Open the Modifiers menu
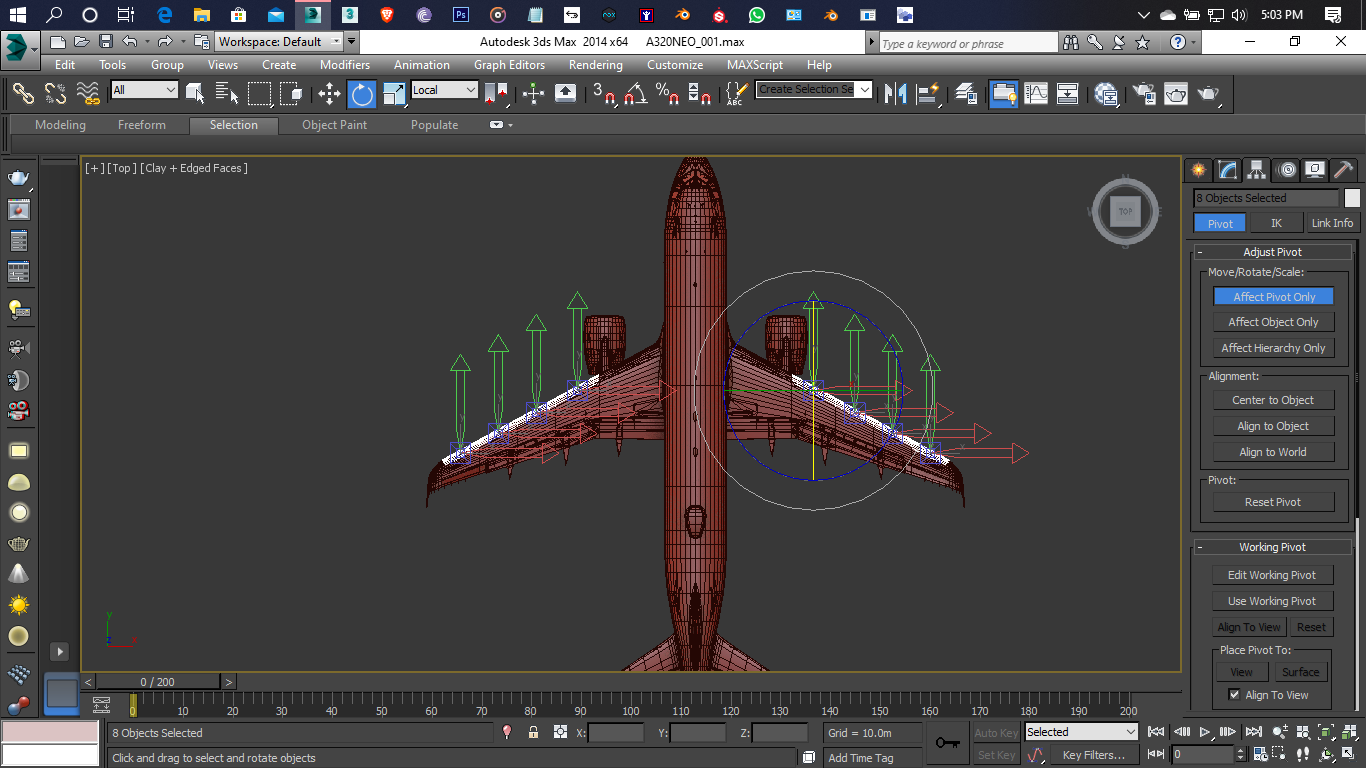This screenshot has height=768, width=1366. click(x=345, y=65)
